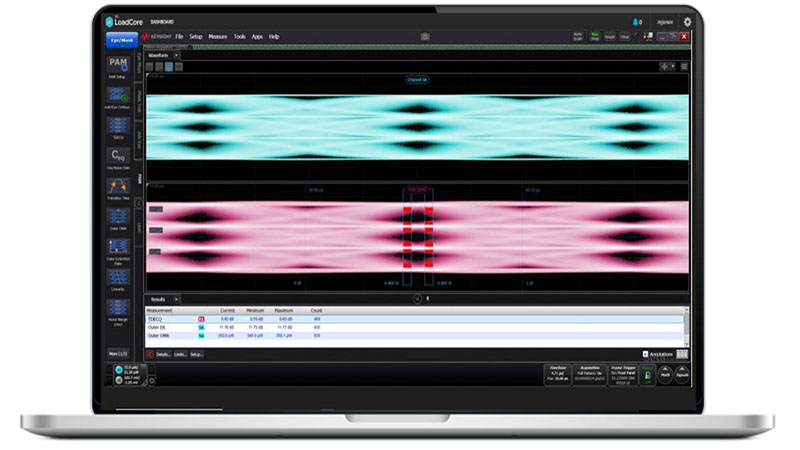This screenshot has height=450, width=800.
Task: Open the Math function round button
Action: pyautogui.click(x=665, y=374)
